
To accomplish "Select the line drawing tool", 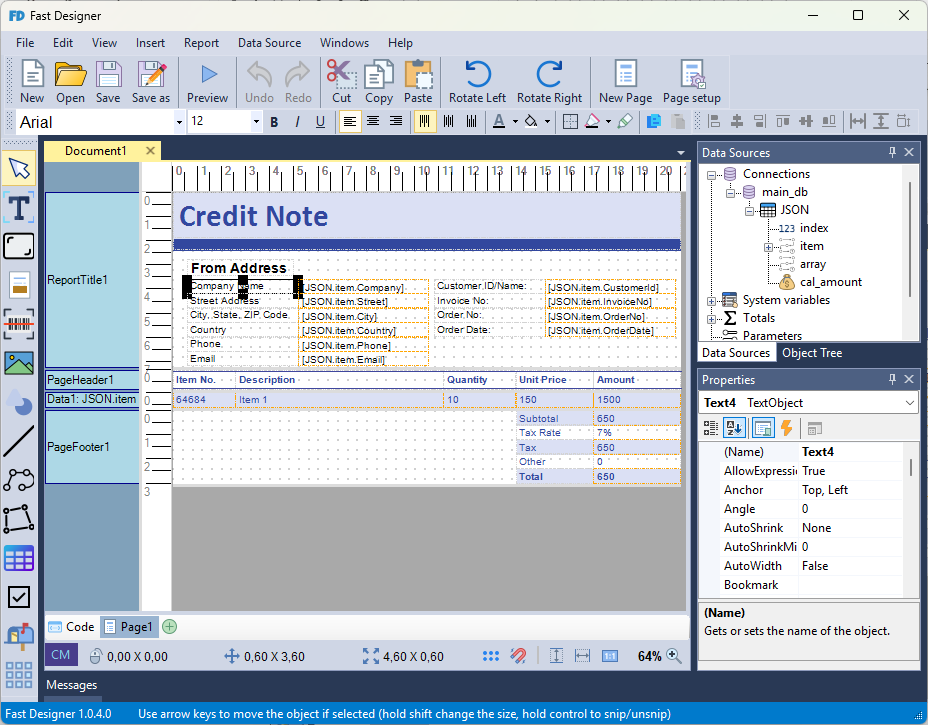I will pos(19,441).
